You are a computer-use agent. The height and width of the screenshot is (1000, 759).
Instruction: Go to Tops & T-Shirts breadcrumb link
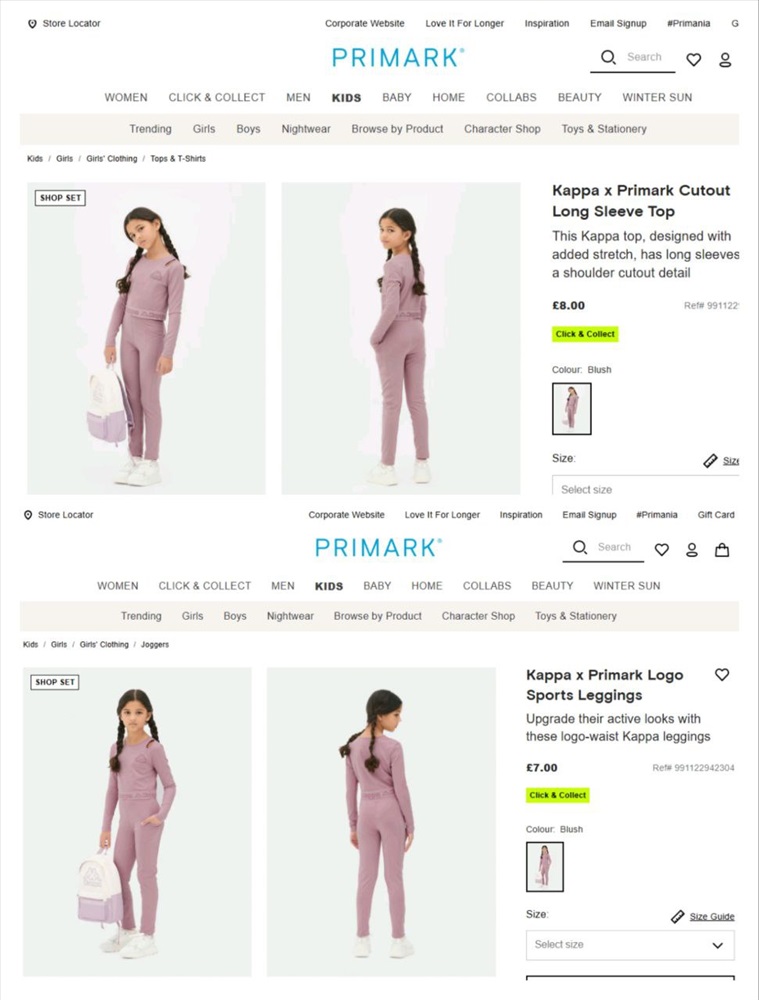[x=178, y=159]
